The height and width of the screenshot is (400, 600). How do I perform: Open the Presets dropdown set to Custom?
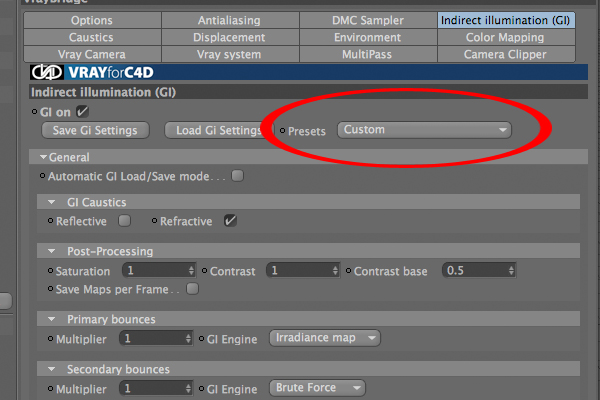click(x=424, y=130)
